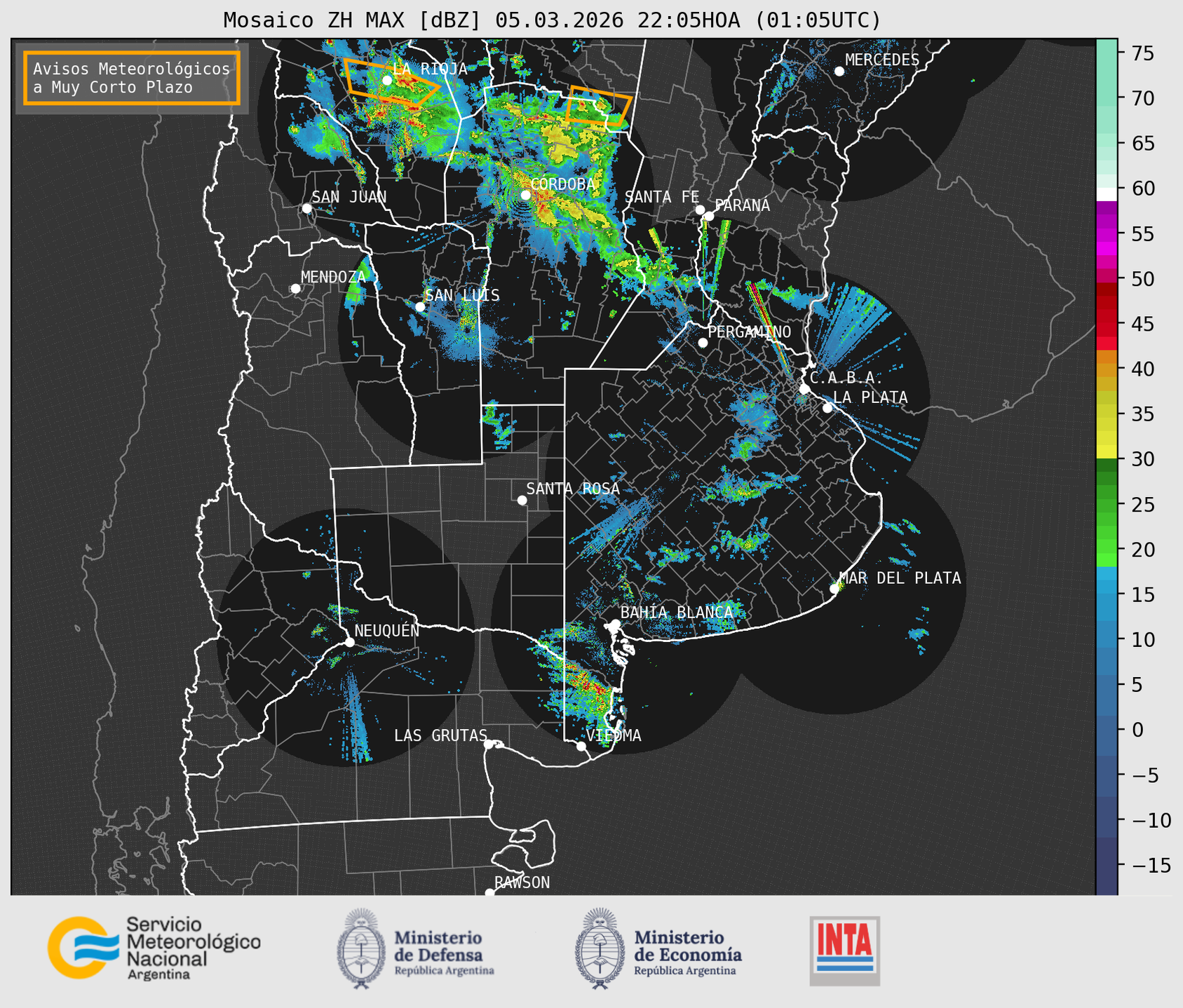Click the C.A.B.A. city marker dot
This screenshot has height=1008, width=1183.
tap(804, 389)
